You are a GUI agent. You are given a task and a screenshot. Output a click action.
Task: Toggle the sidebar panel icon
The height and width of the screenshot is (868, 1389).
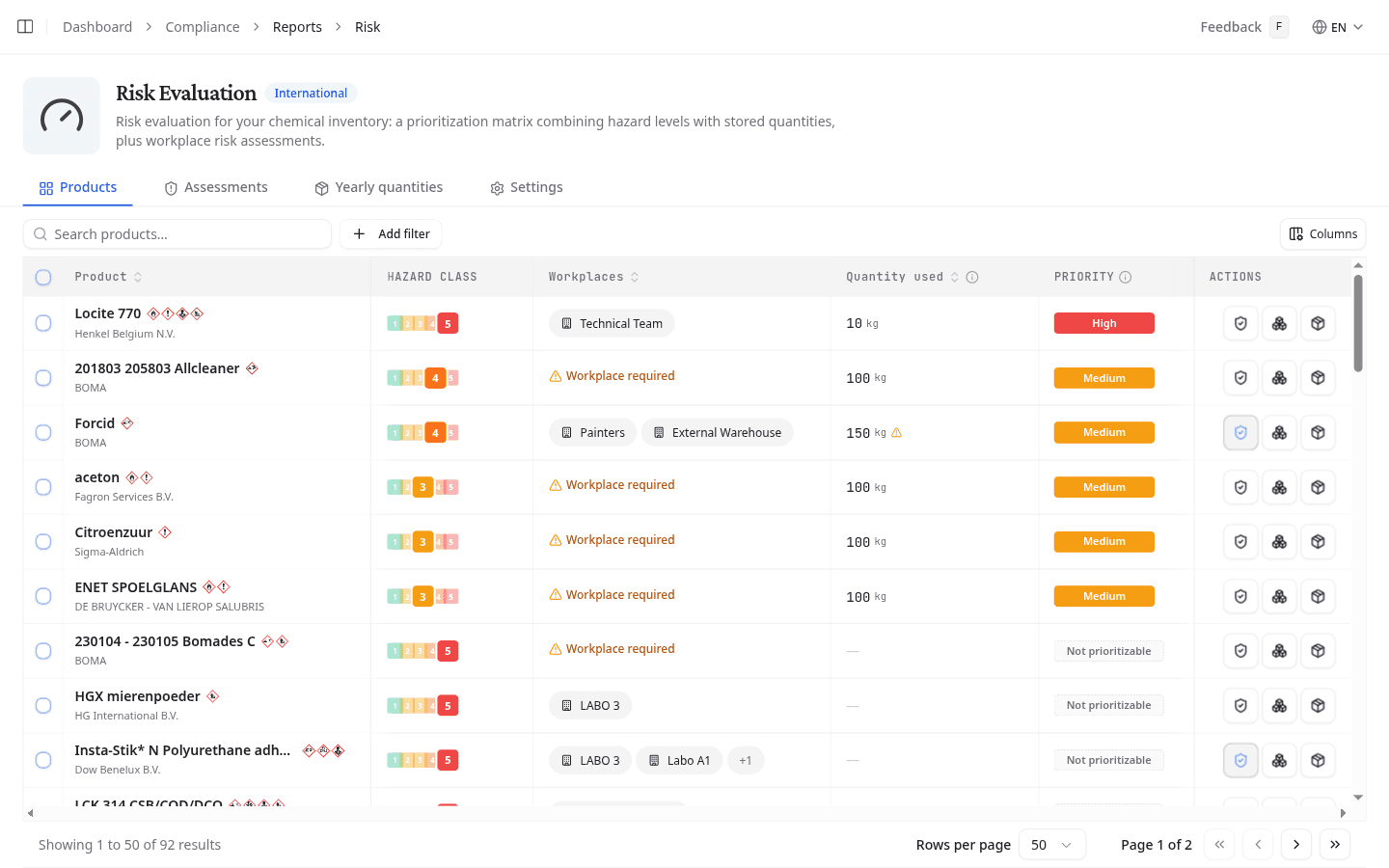coord(25,27)
